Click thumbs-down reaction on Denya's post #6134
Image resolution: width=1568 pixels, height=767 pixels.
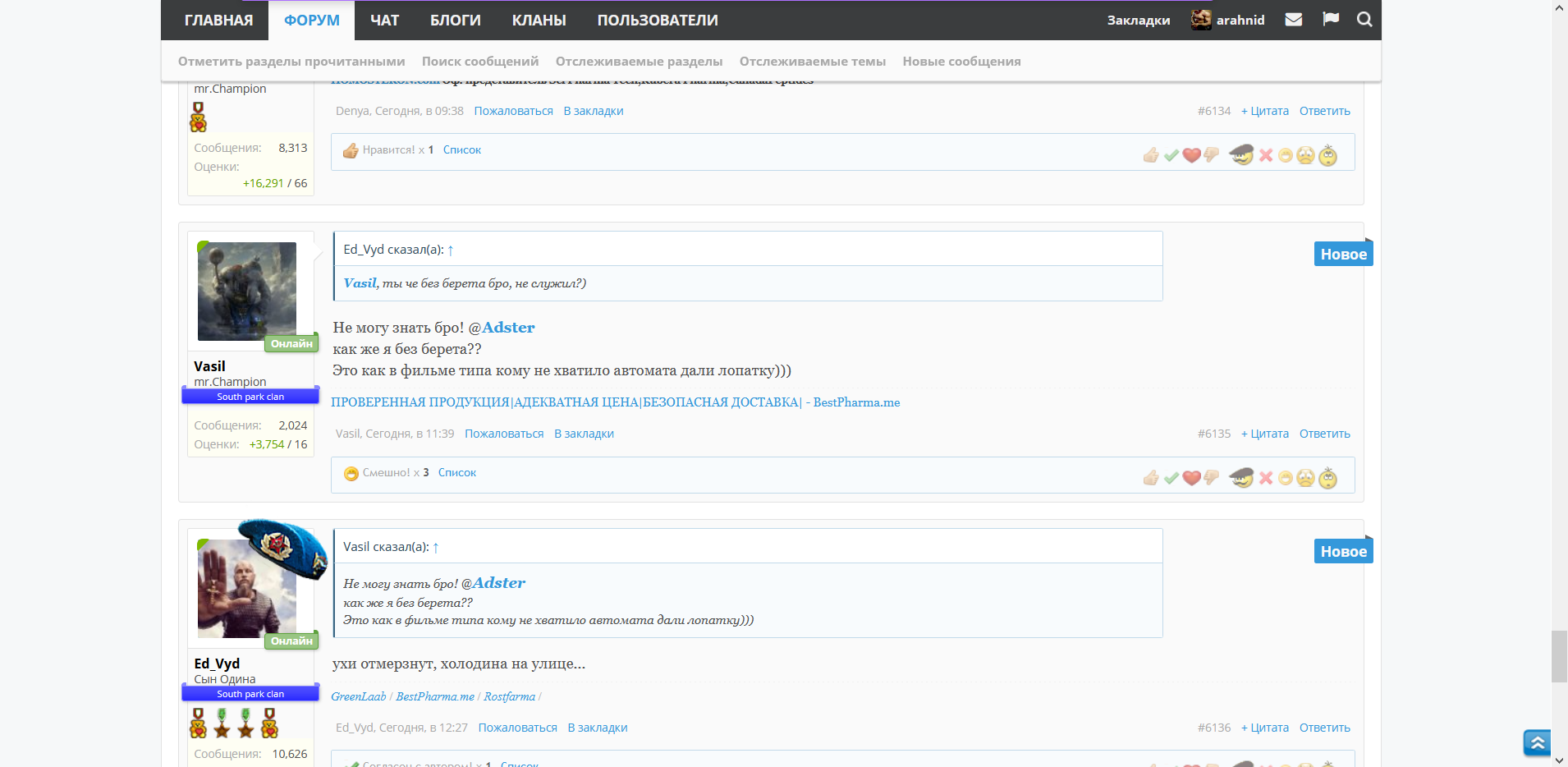point(1211,155)
